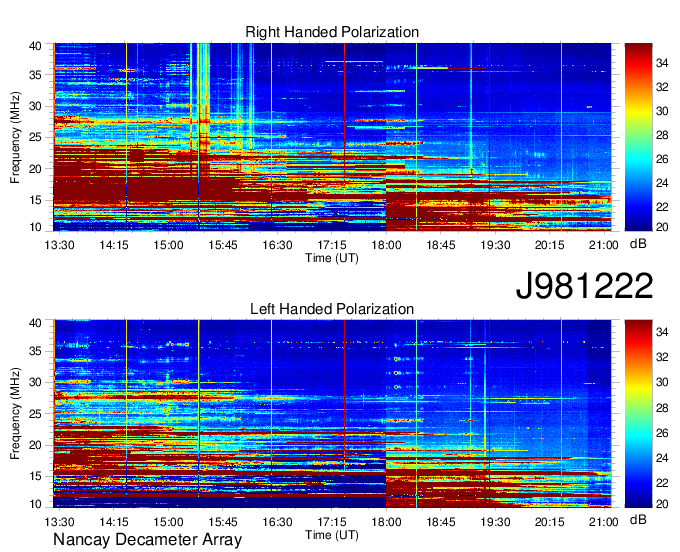
Task: Click the 14:15 tick under Left Handed plot
Action: (x=114, y=522)
